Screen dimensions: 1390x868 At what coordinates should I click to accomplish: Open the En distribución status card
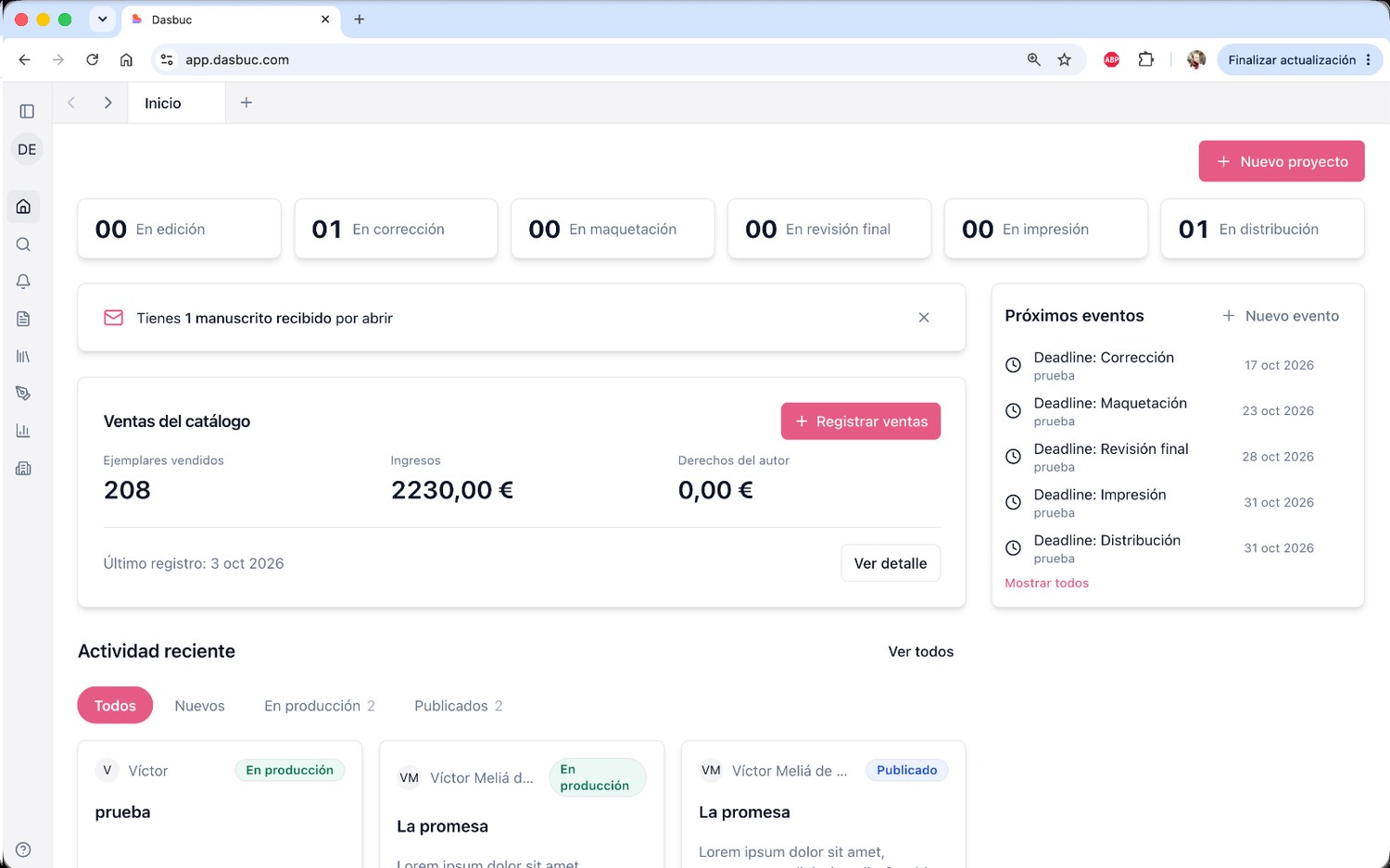pyautogui.click(x=1263, y=229)
